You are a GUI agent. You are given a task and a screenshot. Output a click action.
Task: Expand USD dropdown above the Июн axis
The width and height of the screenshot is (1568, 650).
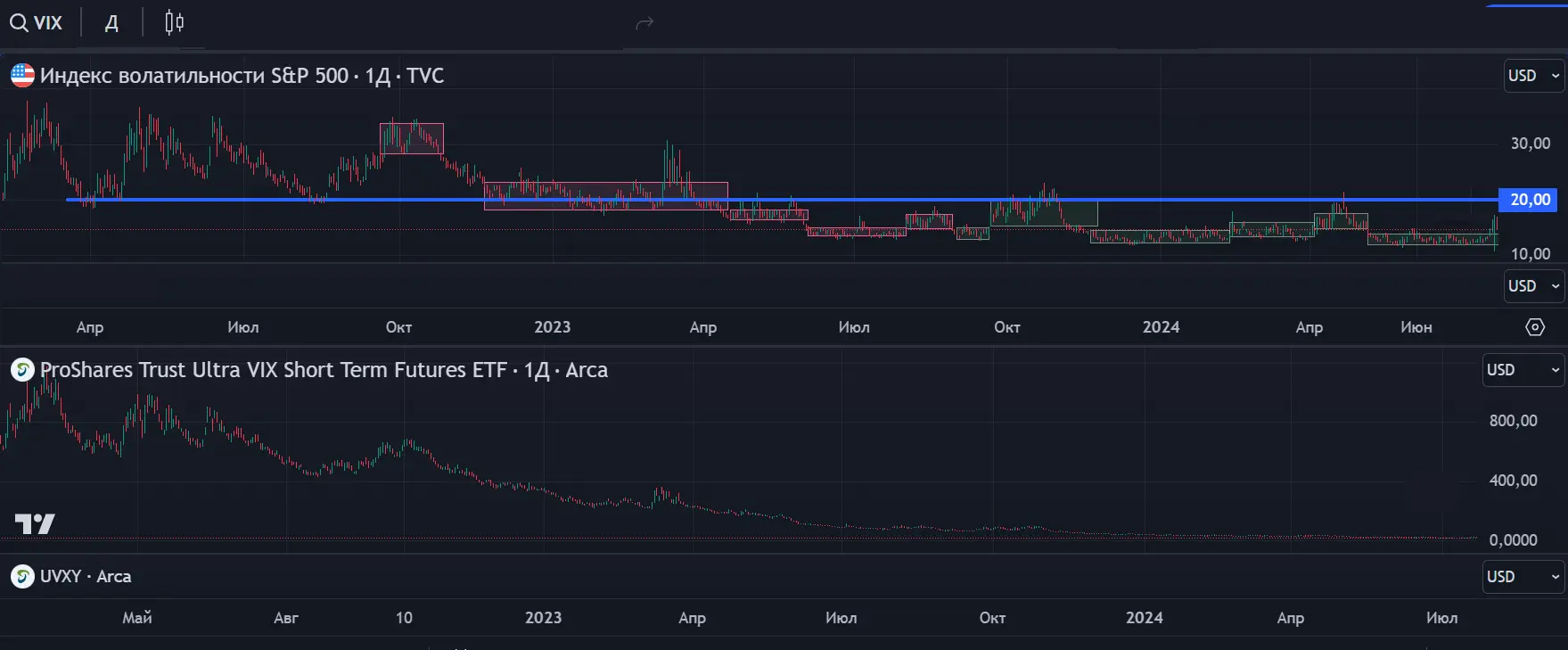(1534, 286)
